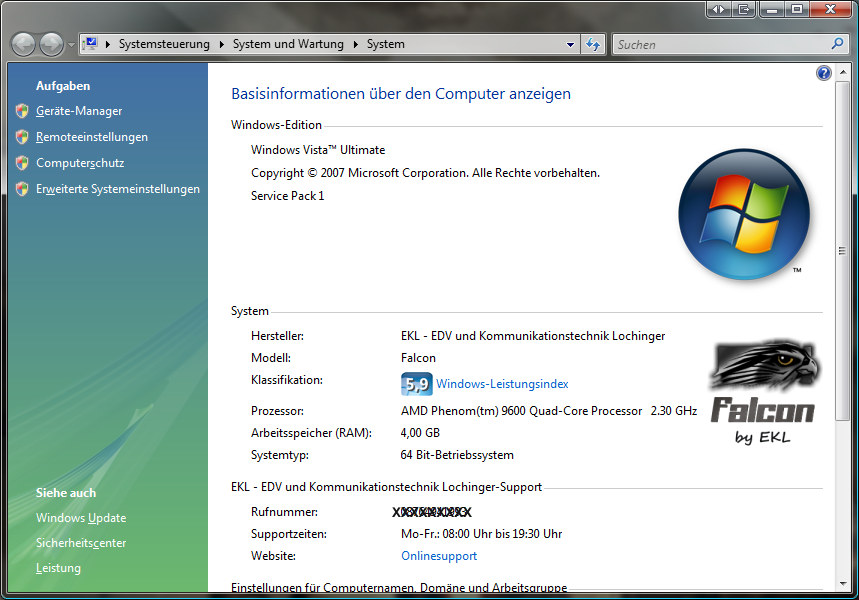Screen dimensions: 859x600
Task: Click the '64 Bit-Betriebssystem' value
Action: (457, 455)
